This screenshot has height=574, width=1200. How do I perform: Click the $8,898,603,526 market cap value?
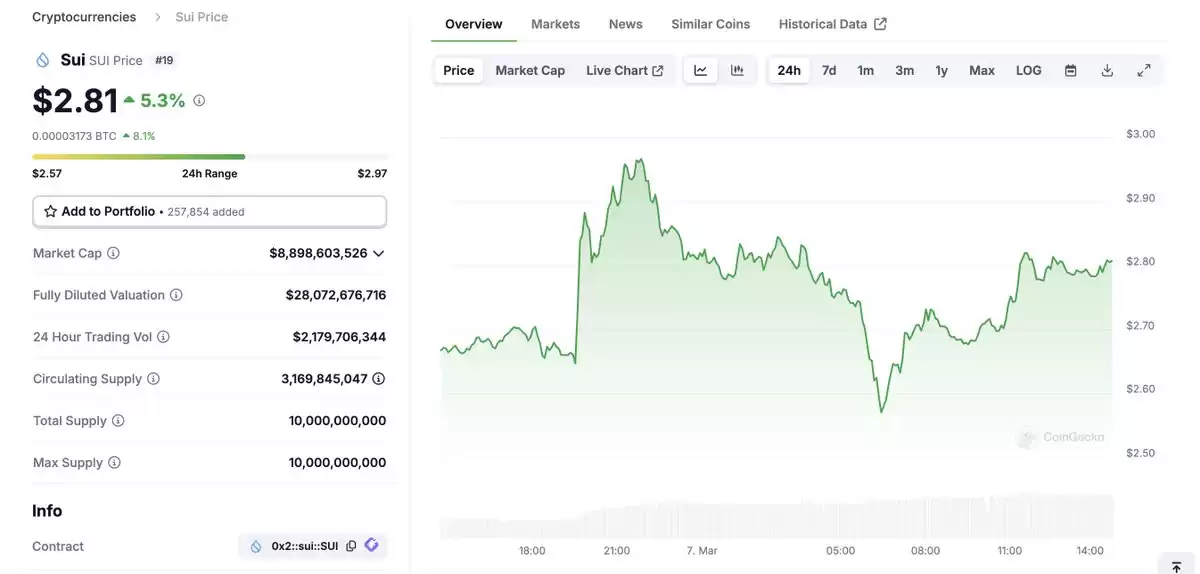(318, 253)
